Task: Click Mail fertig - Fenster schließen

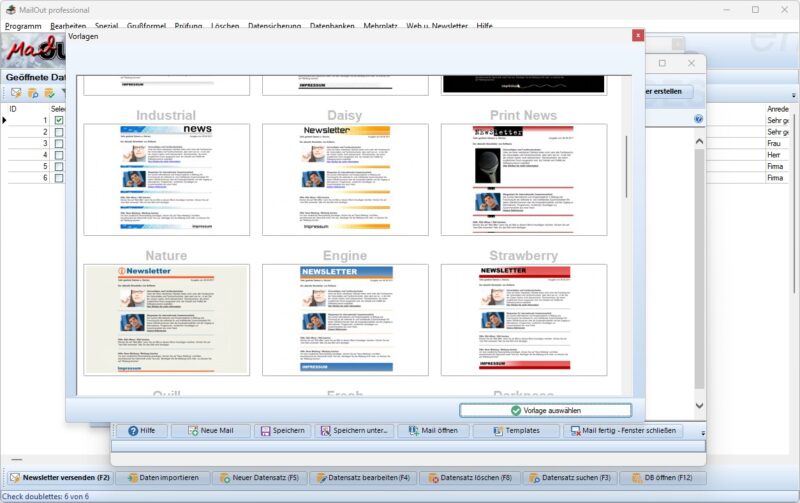Action: tap(623, 431)
